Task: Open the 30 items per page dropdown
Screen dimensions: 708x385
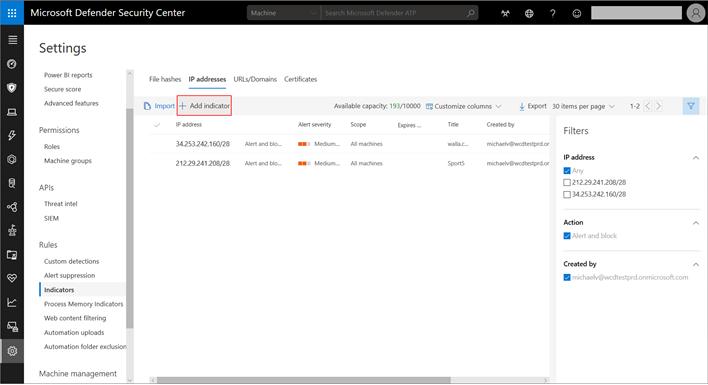Action: [583, 106]
